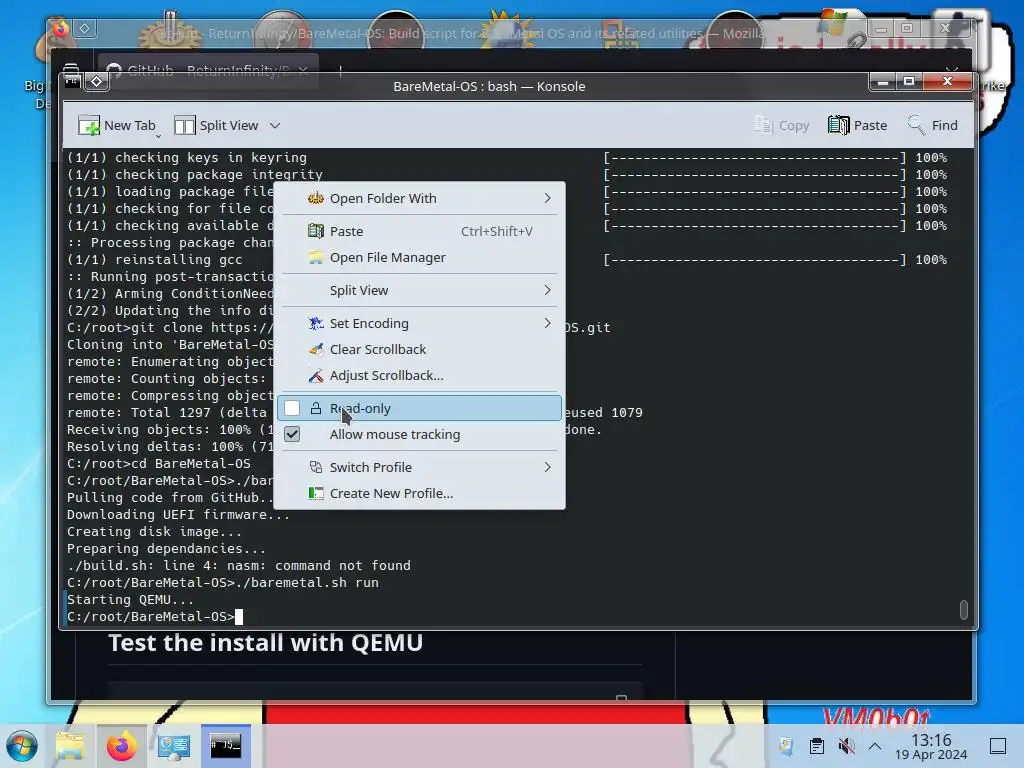Select the Konsole terminal taskbar entry
Image resolution: width=1024 pixels, height=768 pixels.
click(x=226, y=745)
